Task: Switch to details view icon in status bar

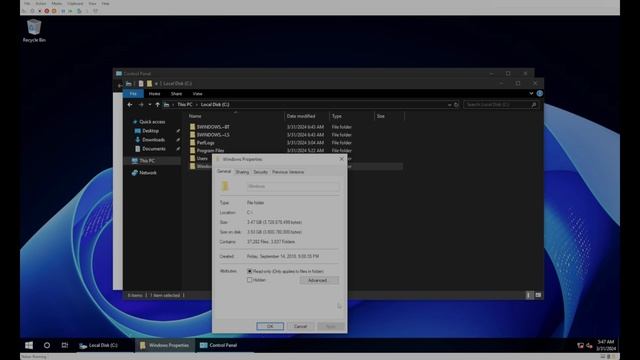Action: 529,295
